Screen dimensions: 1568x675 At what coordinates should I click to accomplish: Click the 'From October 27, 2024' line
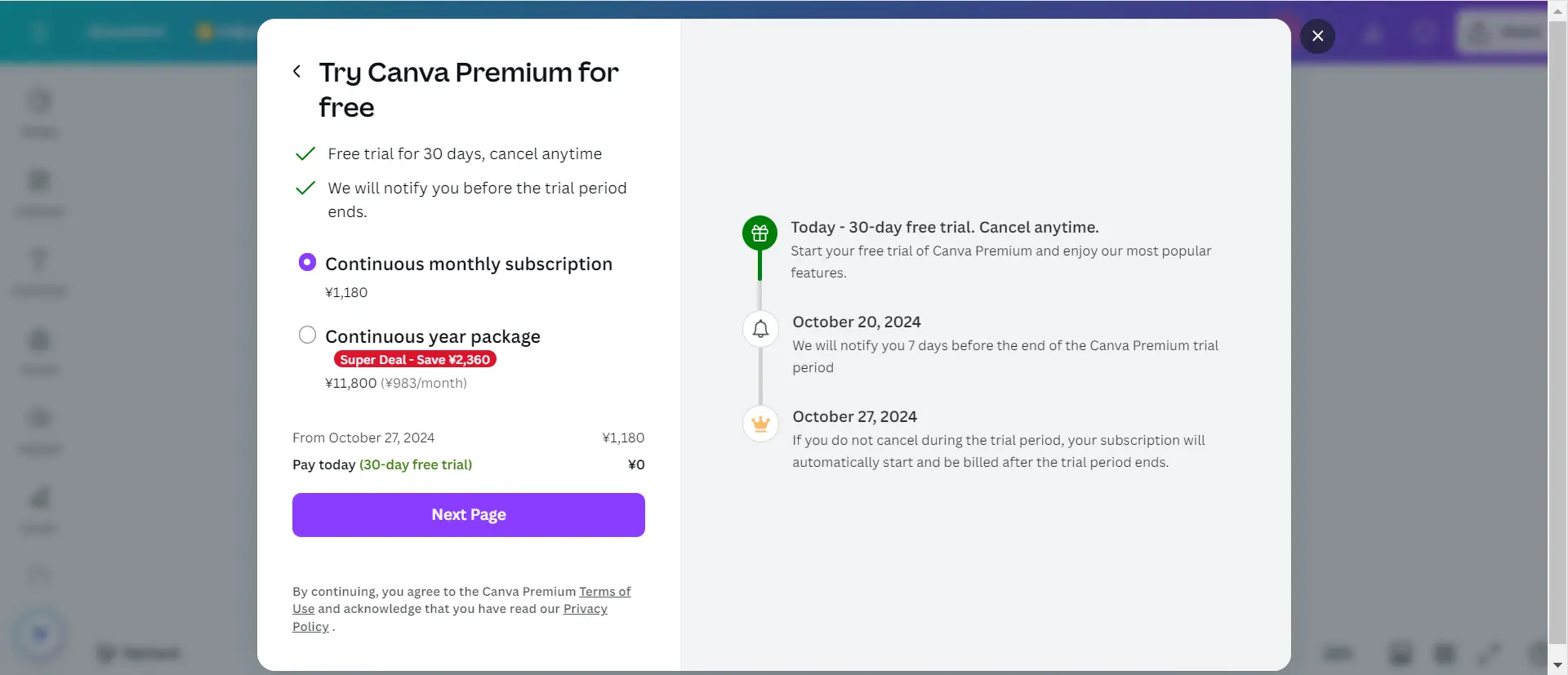click(x=363, y=437)
